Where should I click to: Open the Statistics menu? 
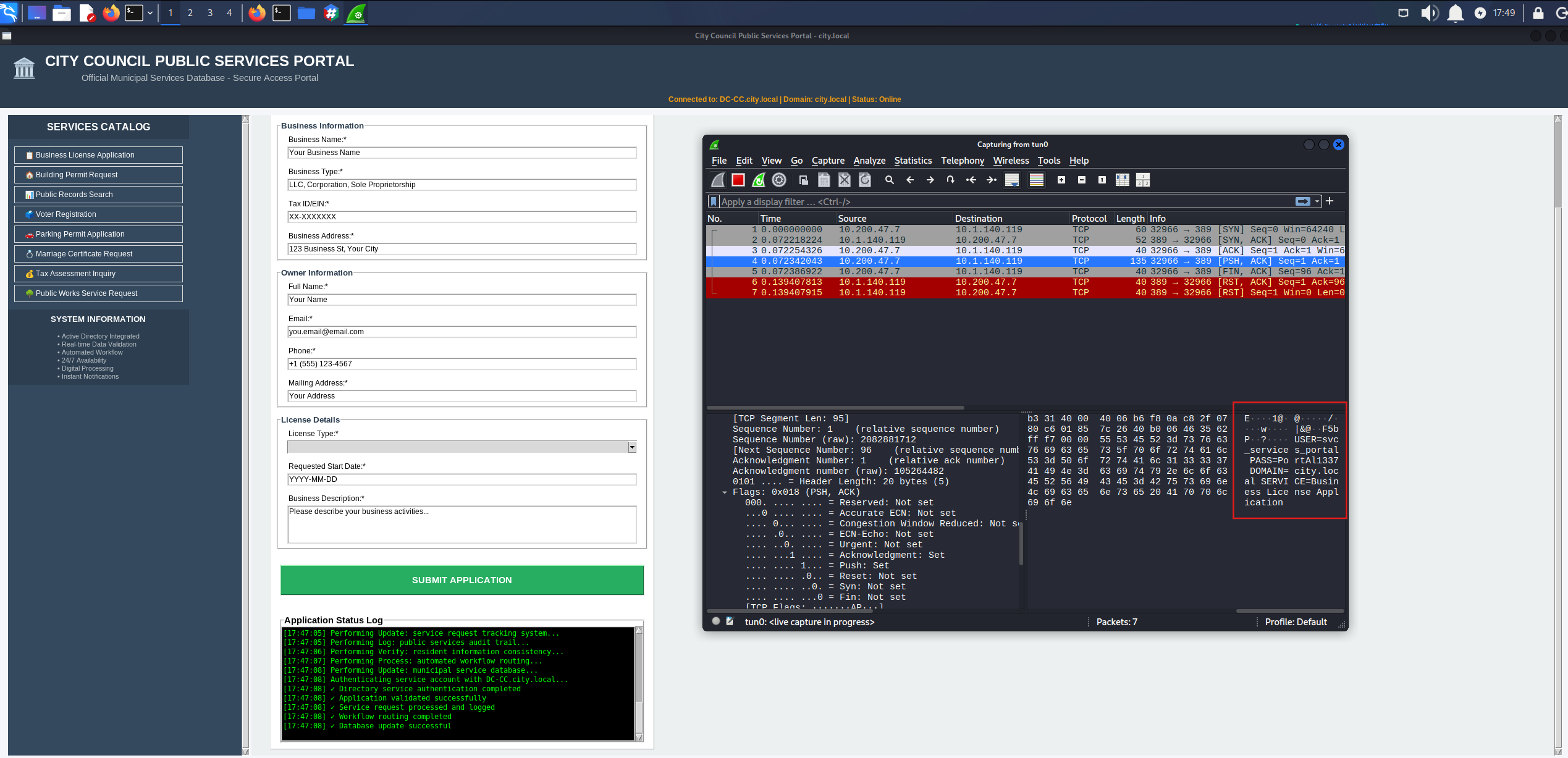(x=913, y=161)
